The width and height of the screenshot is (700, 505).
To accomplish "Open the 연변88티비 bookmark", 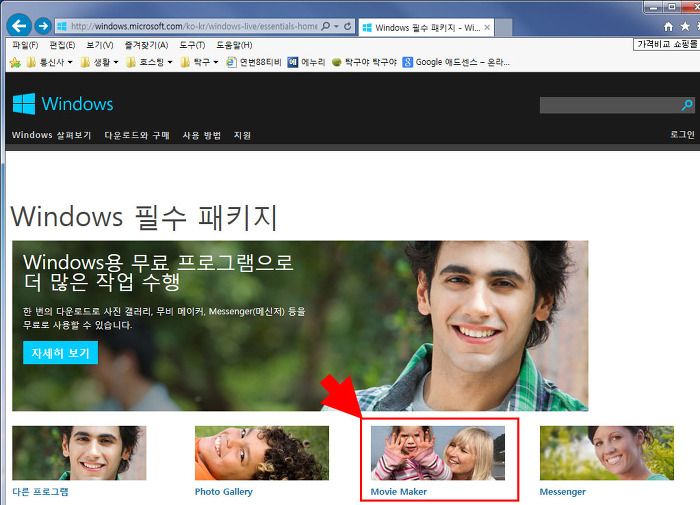I will click(254, 62).
